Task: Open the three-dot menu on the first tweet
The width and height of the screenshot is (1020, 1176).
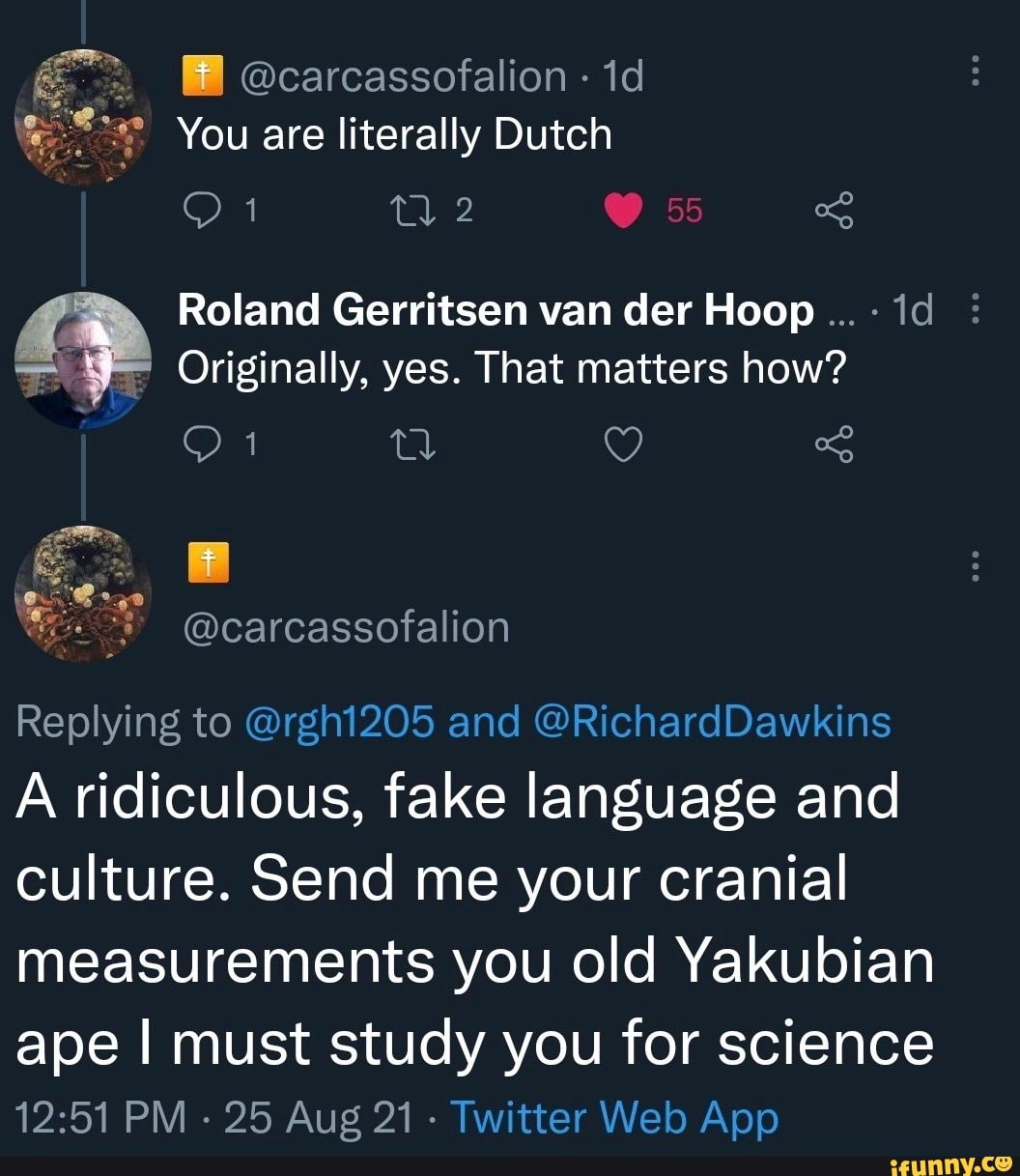Action: (976, 68)
